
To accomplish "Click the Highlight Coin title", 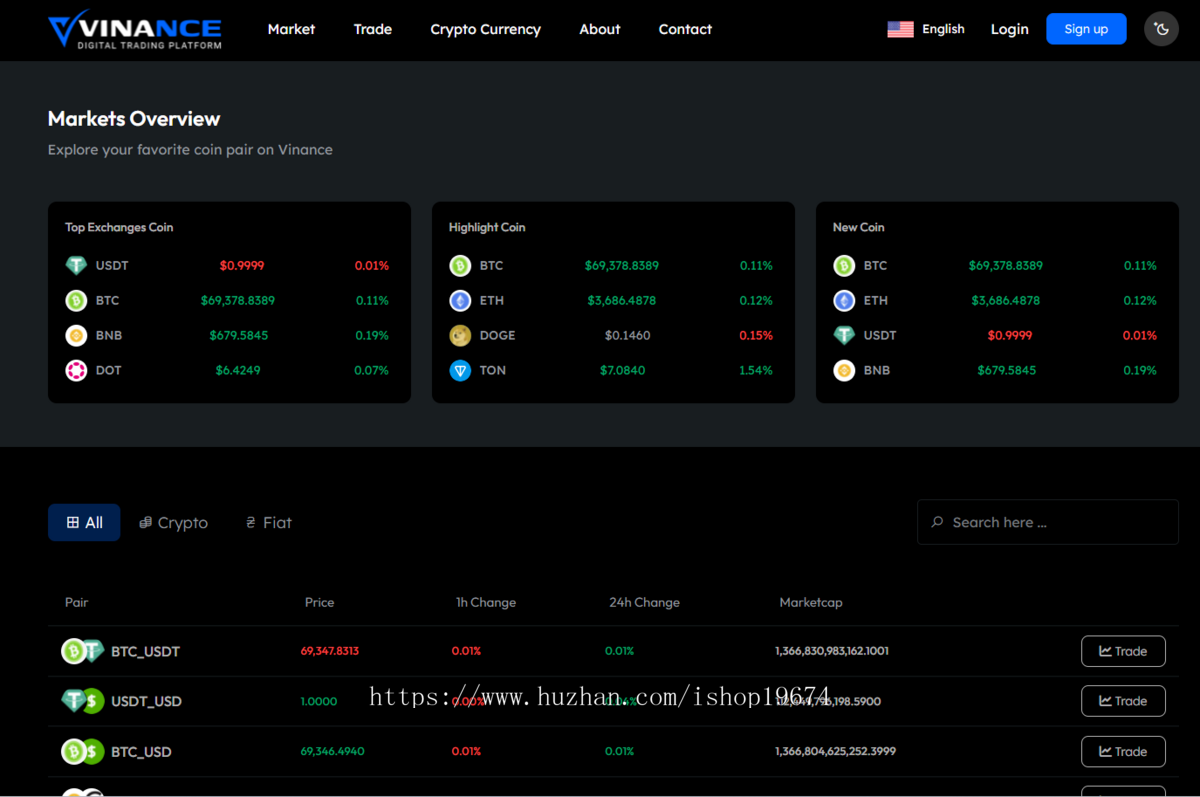I will click(x=487, y=227).
